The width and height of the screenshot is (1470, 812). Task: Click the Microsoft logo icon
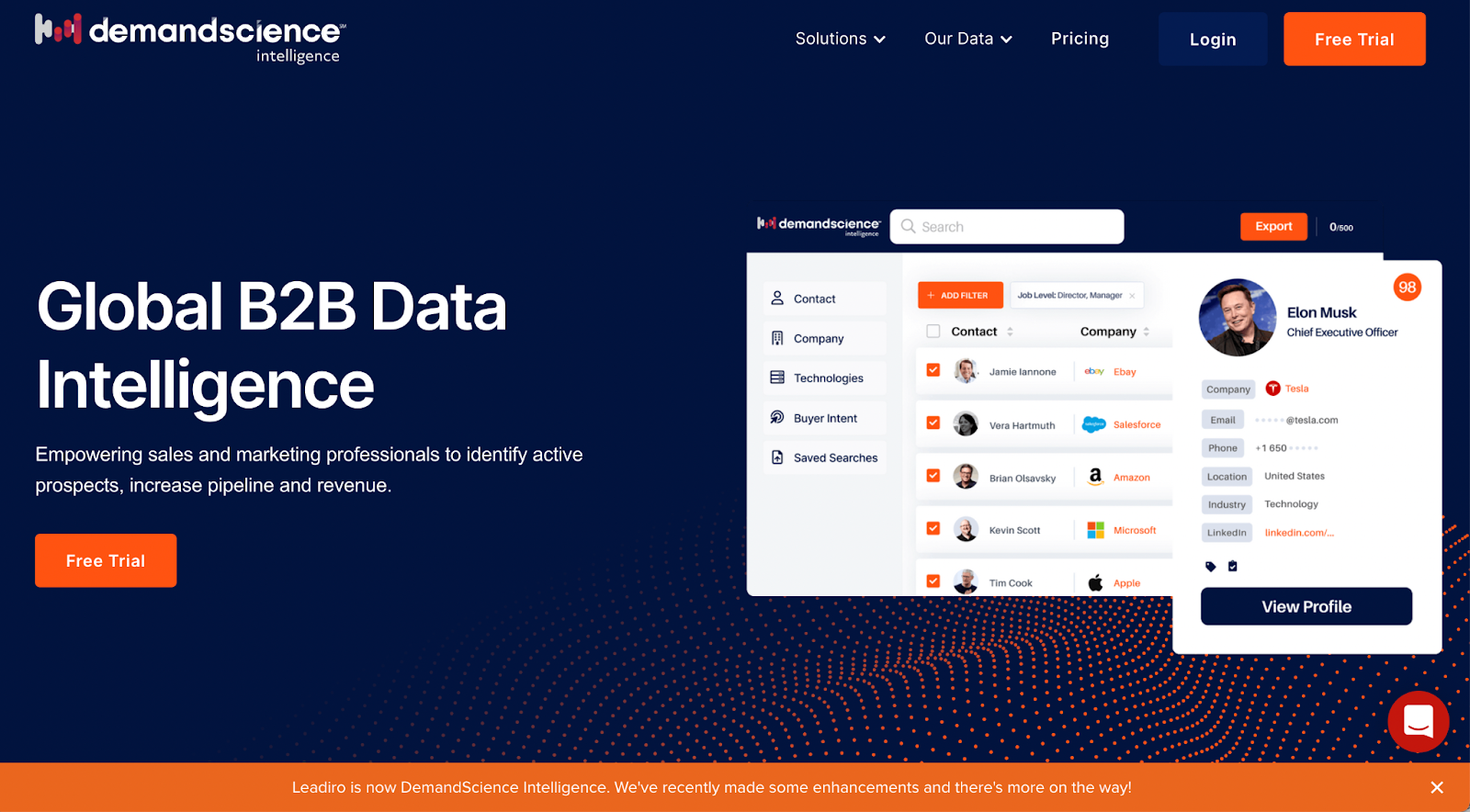[1095, 530]
